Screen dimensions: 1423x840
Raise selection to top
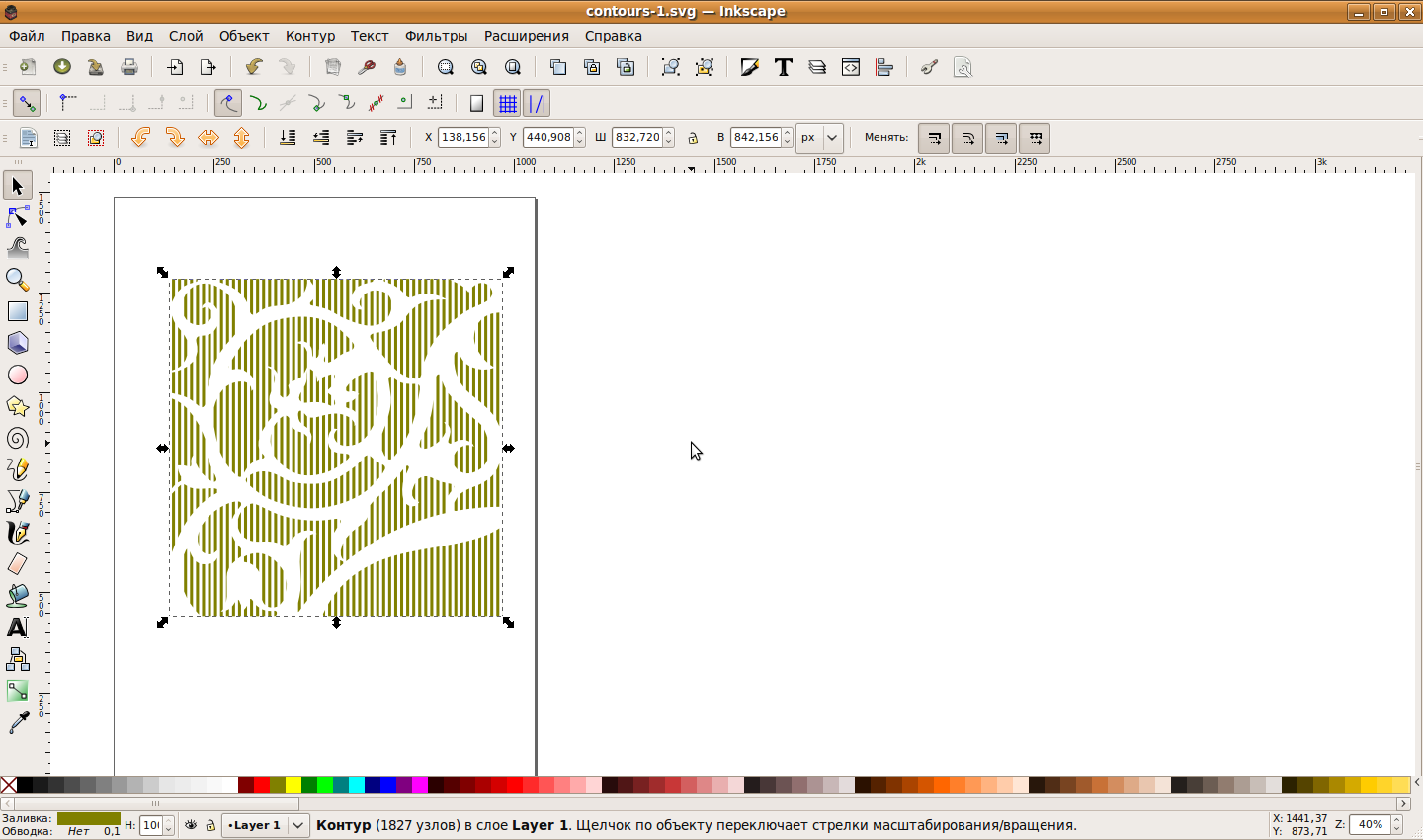pyautogui.click(x=388, y=137)
